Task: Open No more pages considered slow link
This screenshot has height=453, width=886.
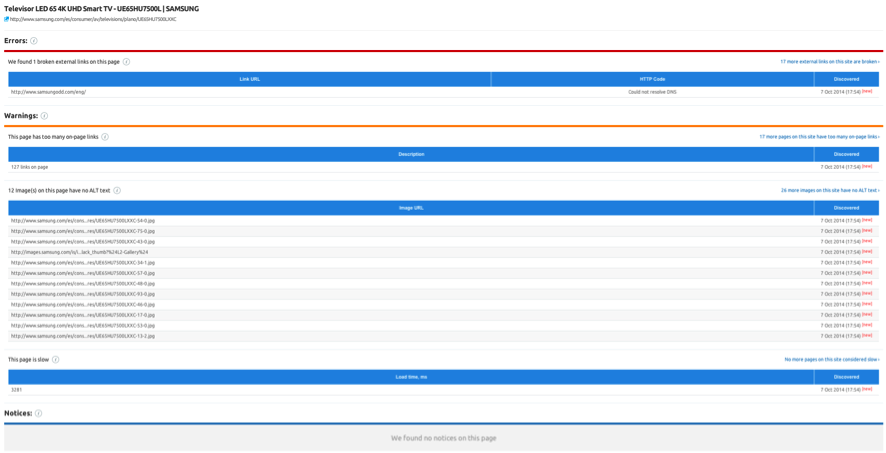Action: [x=831, y=360]
